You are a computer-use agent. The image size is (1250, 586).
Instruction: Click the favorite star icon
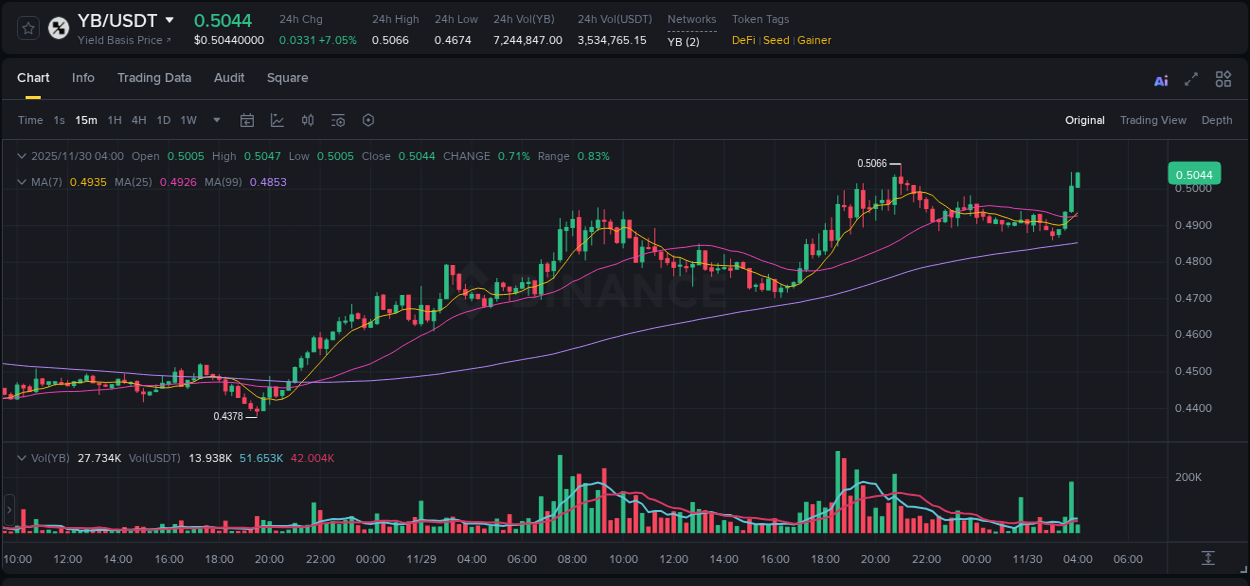point(27,27)
